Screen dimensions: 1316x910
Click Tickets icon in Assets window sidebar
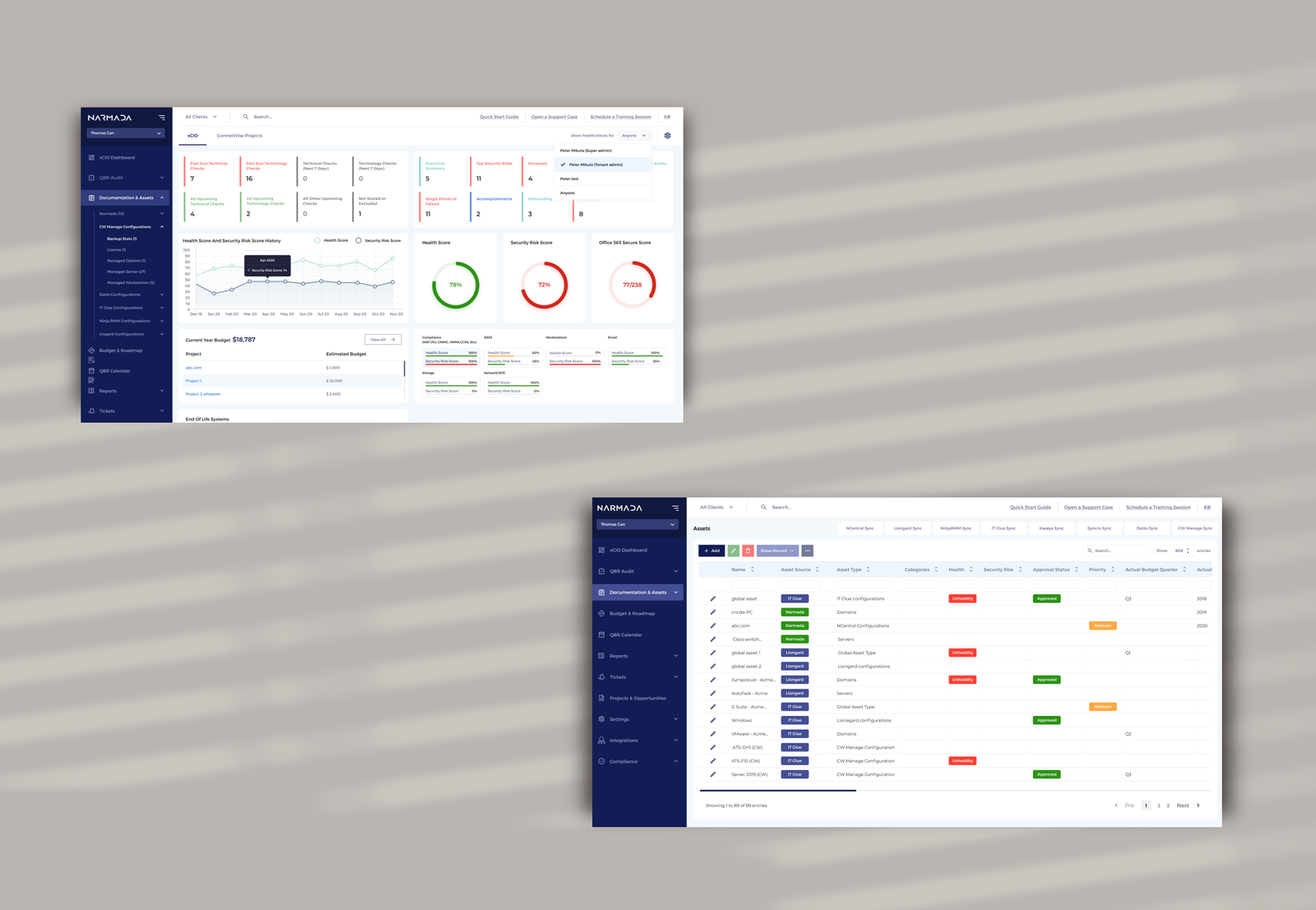pos(601,677)
